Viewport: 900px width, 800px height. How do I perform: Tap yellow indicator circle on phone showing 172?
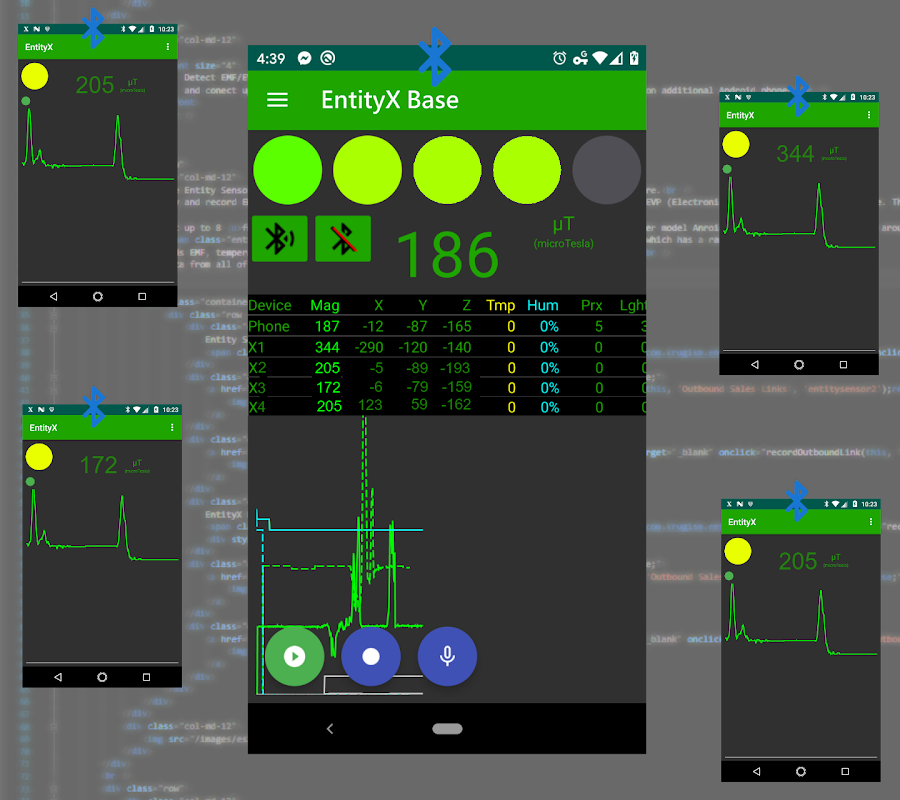tap(39, 457)
